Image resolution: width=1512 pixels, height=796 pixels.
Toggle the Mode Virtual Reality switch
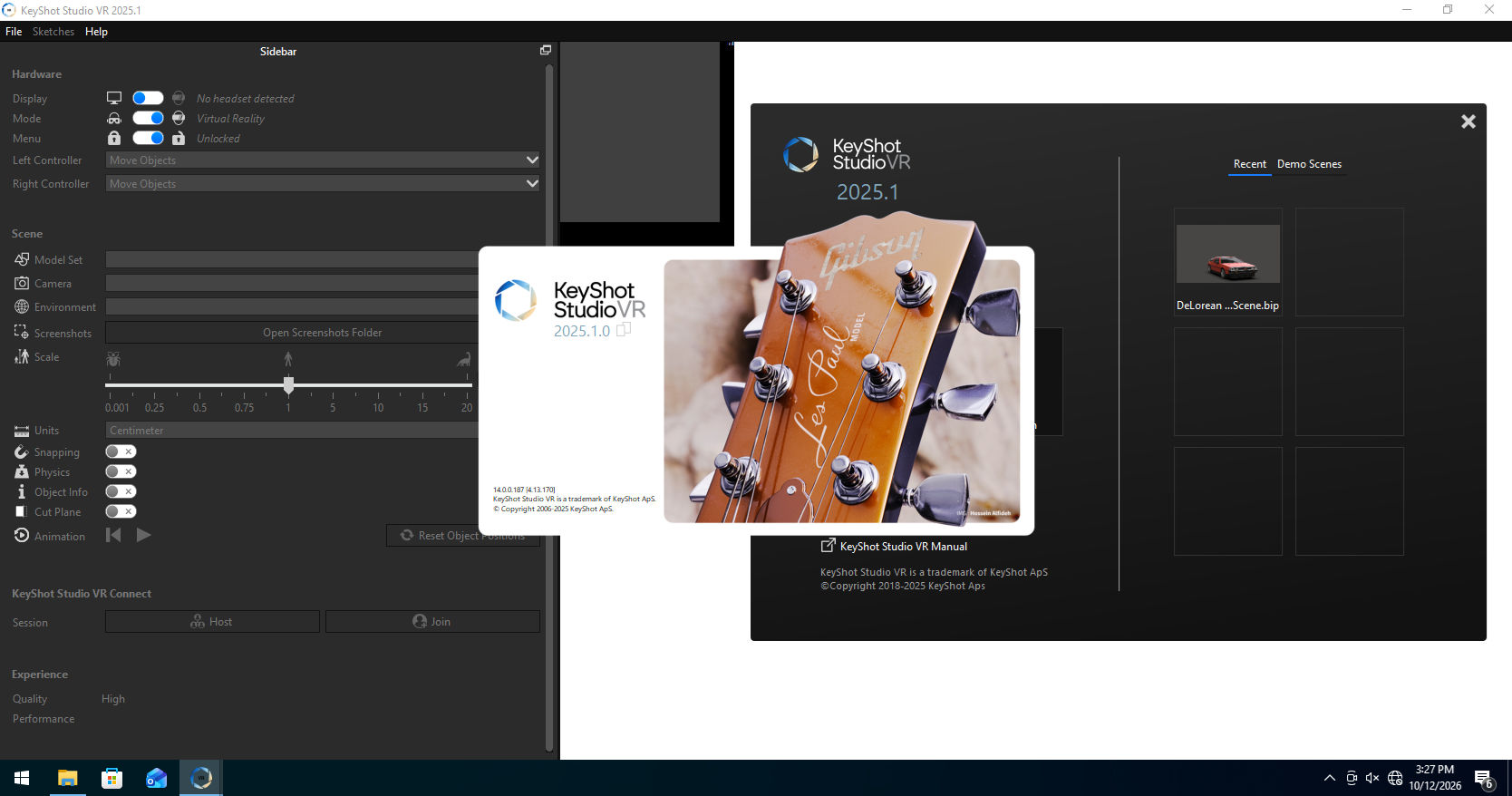click(148, 118)
